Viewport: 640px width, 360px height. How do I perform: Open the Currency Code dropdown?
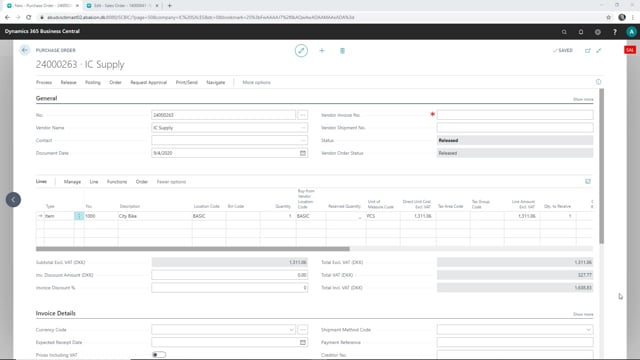coord(291,330)
